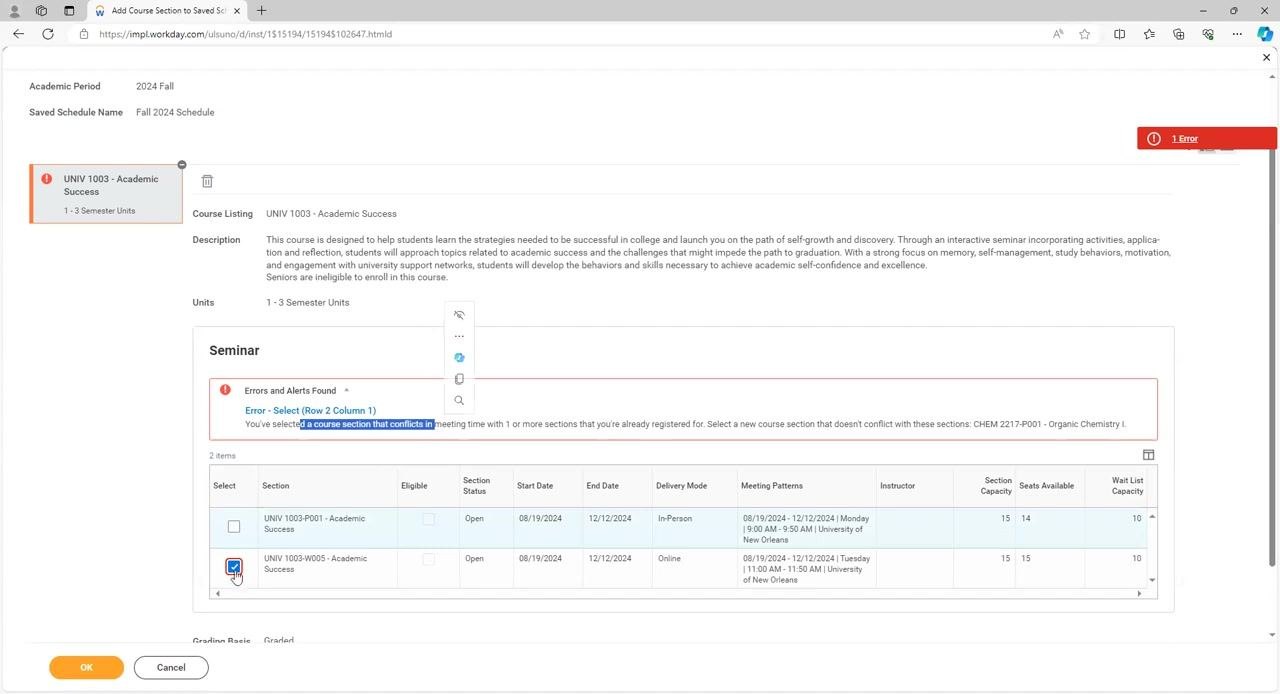Image resolution: width=1280 pixels, height=694 pixels.
Task: Copy selected text via the mini menu copy icon
Action: point(459,379)
